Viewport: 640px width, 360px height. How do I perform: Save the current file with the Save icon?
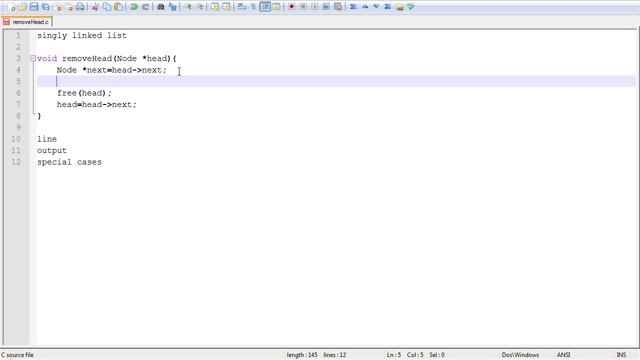(34, 7)
